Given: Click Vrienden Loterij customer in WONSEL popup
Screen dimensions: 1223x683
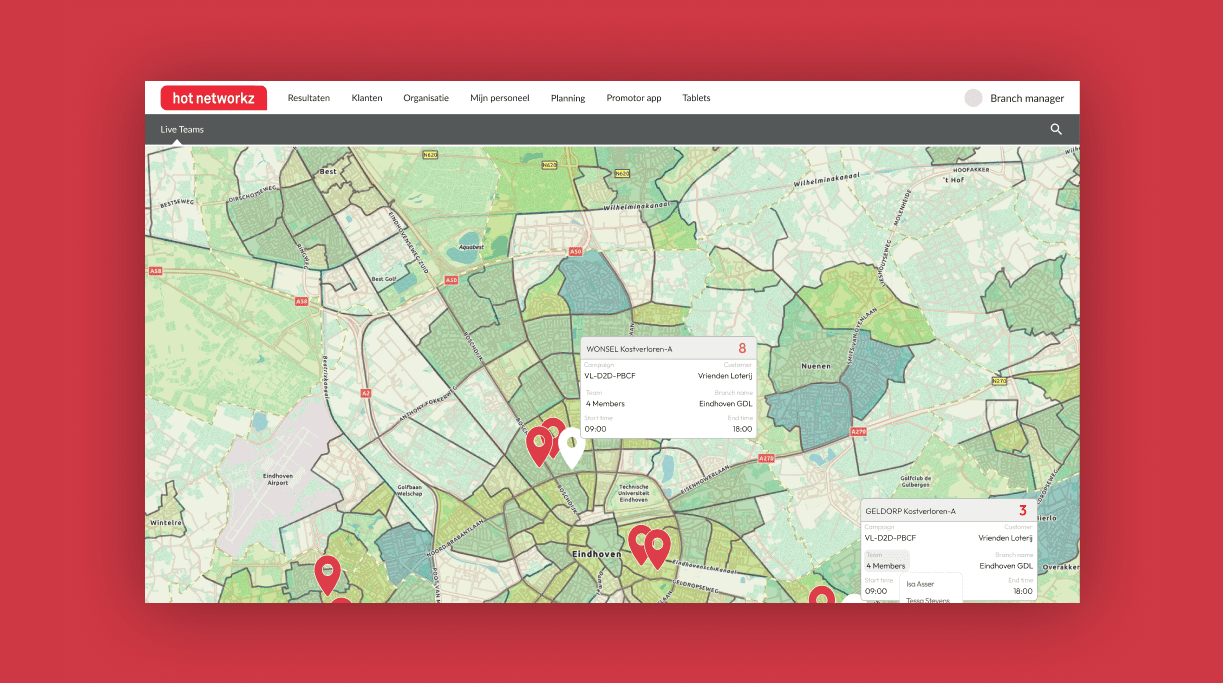Looking at the screenshot, I should pyautogui.click(x=725, y=376).
